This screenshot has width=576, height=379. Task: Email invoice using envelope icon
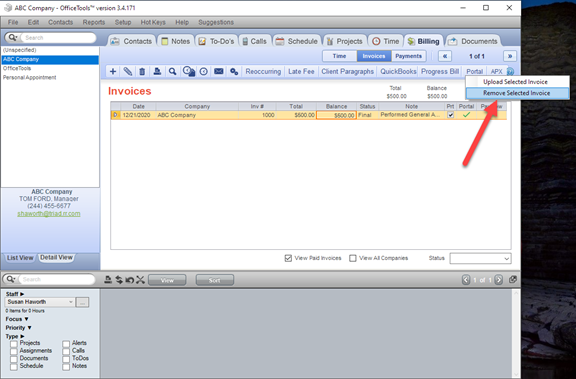pos(219,71)
